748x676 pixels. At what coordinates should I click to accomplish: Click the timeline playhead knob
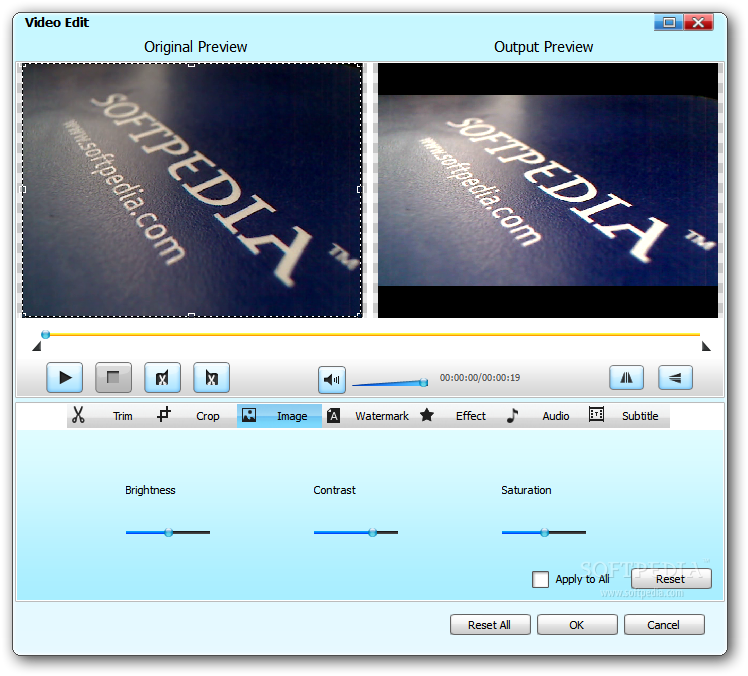pos(45,334)
